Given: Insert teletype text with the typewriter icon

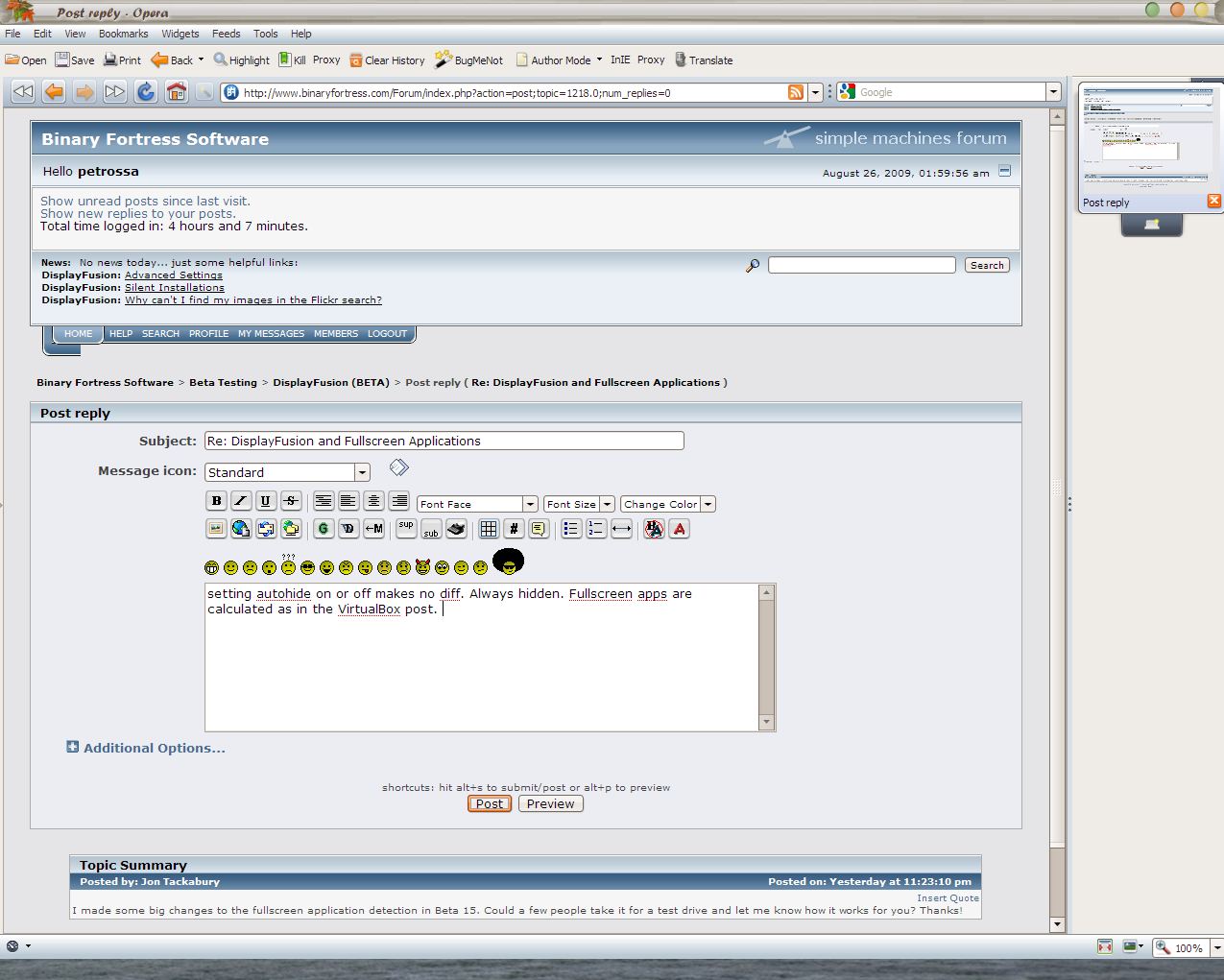Looking at the screenshot, I should click(456, 528).
